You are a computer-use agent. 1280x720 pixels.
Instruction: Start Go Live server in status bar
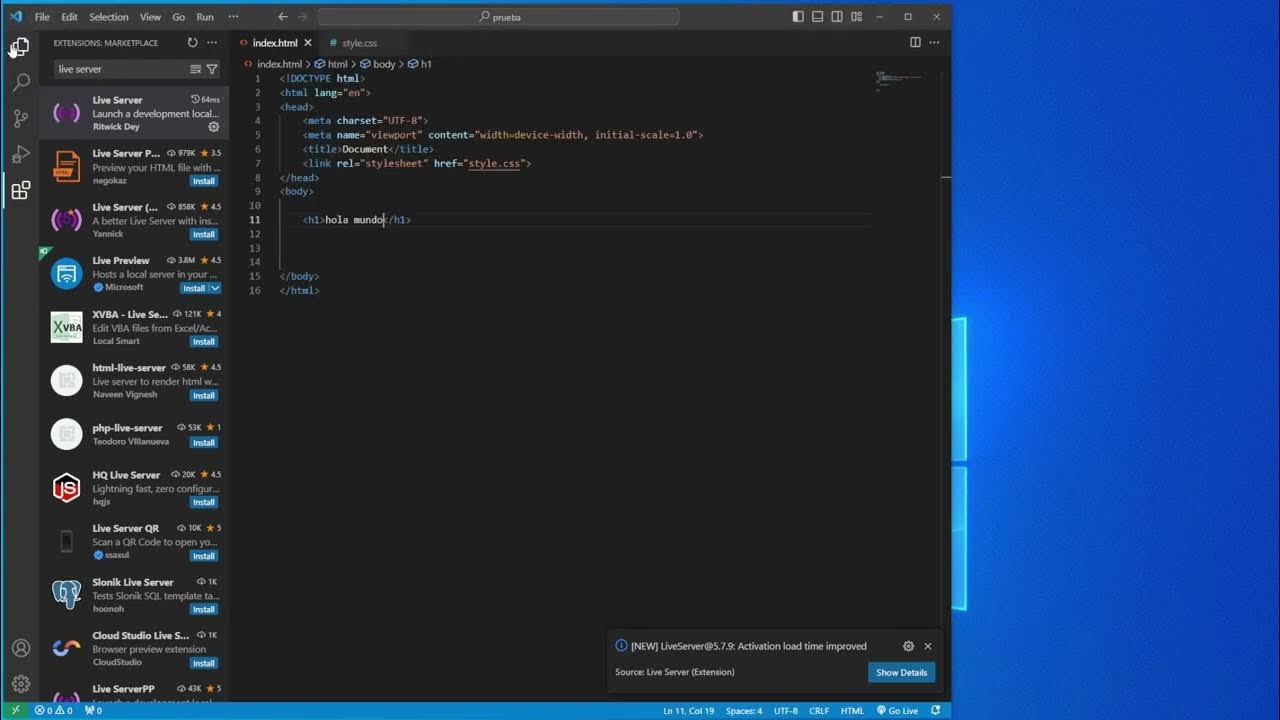tap(897, 711)
